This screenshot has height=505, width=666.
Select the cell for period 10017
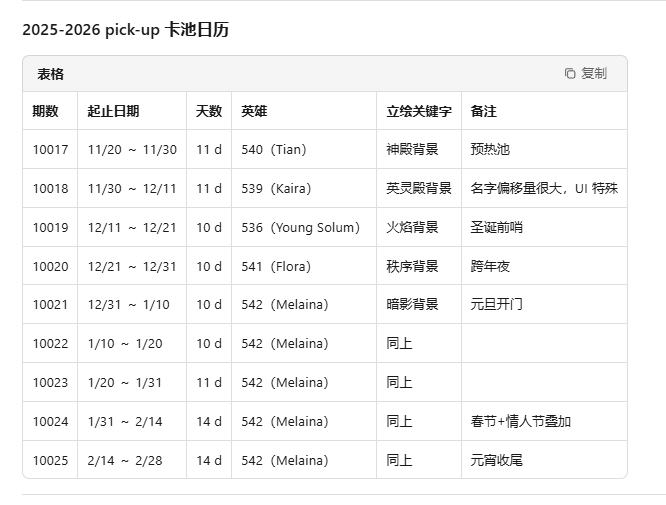(50, 150)
